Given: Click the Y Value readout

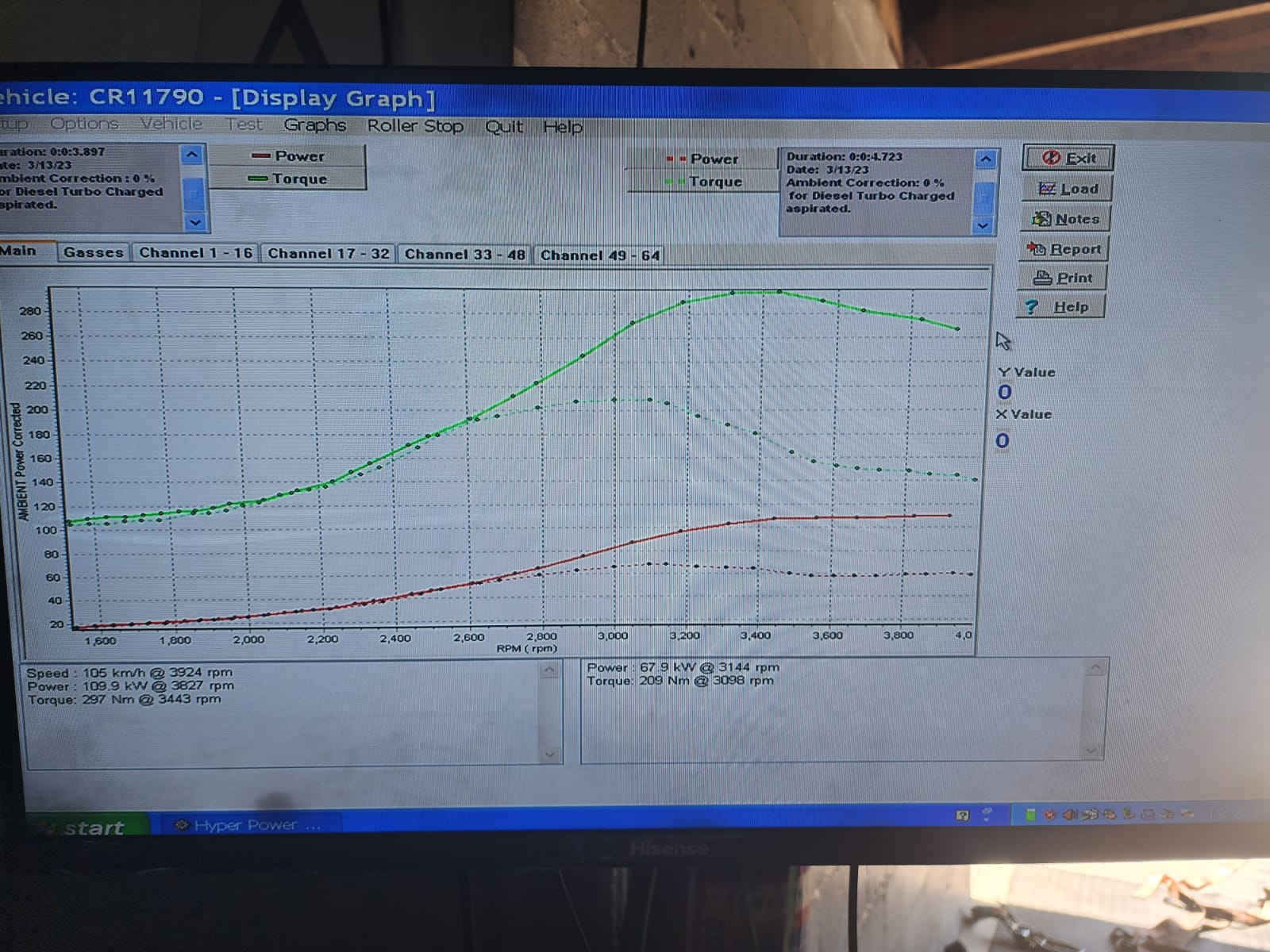Looking at the screenshot, I should (x=1005, y=392).
